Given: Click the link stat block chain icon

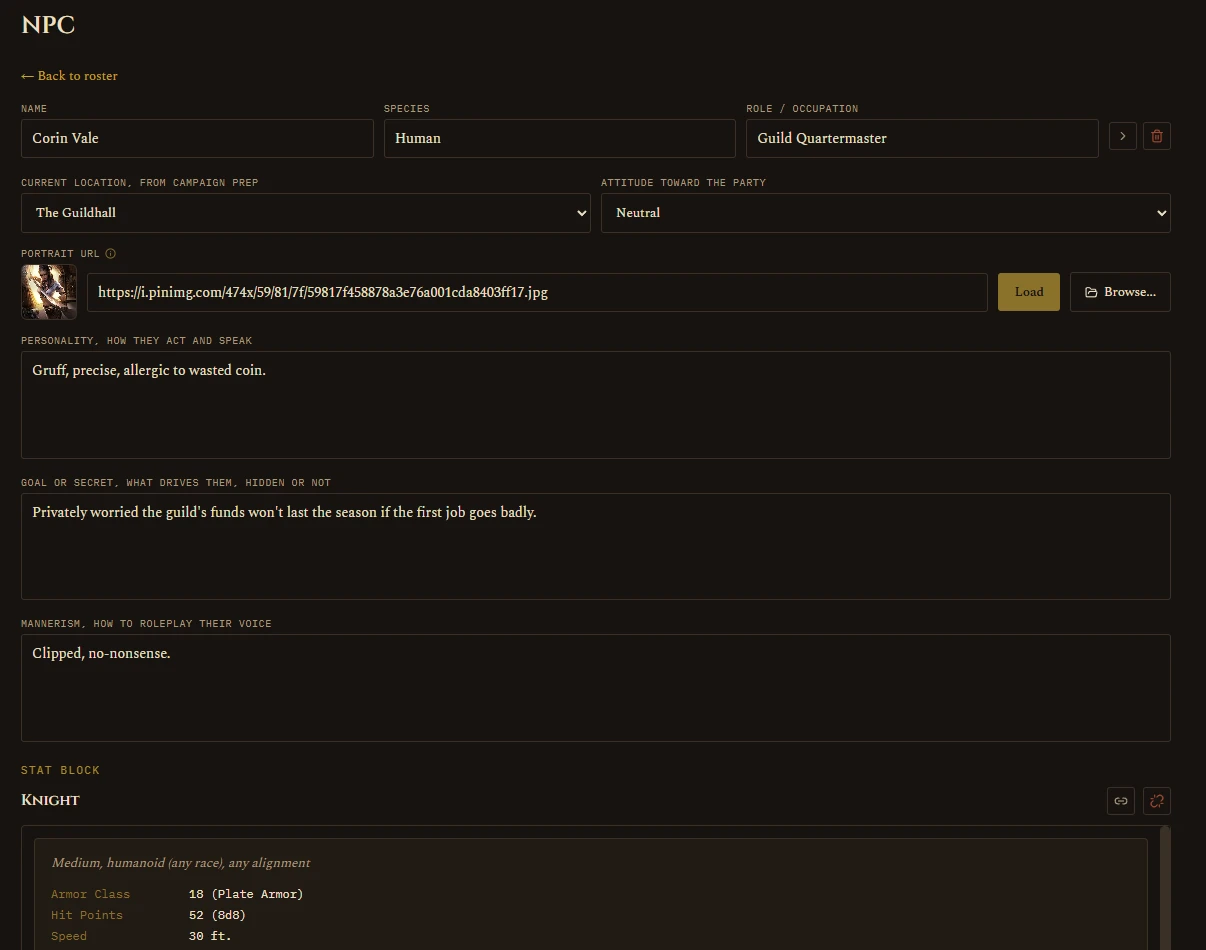Looking at the screenshot, I should tap(1121, 800).
